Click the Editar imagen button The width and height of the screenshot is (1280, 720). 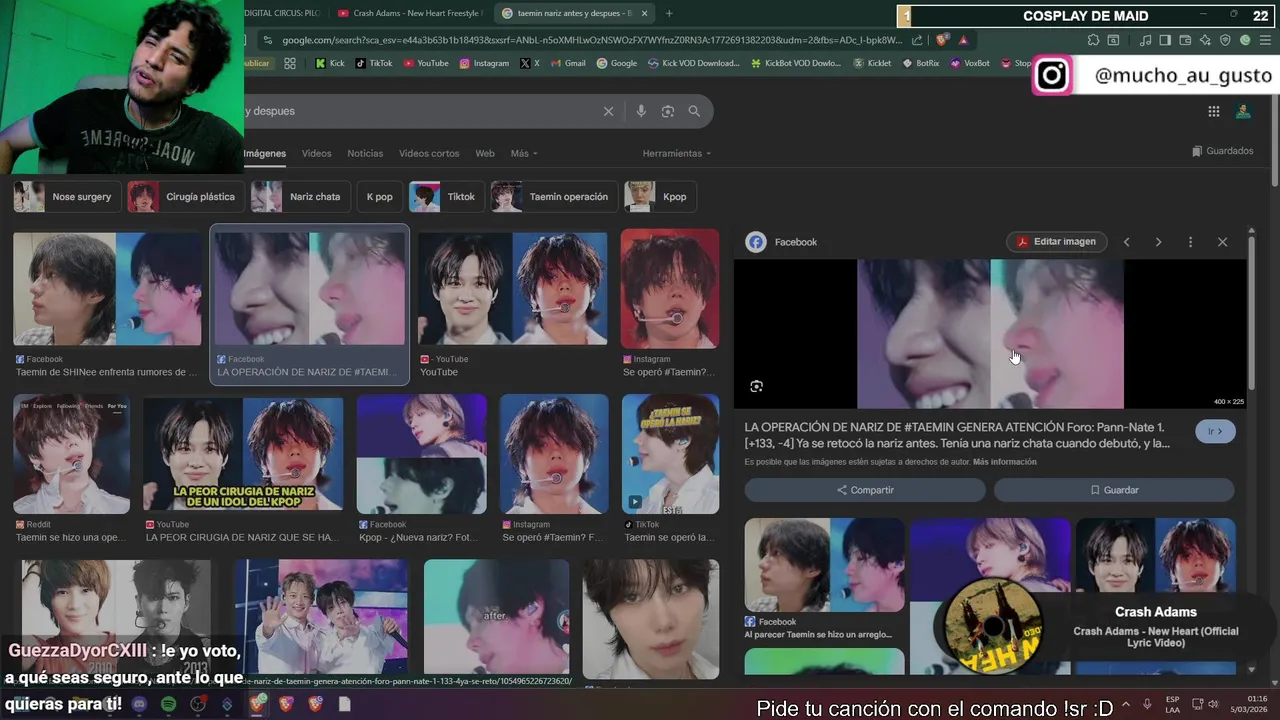pos(1057,242)
